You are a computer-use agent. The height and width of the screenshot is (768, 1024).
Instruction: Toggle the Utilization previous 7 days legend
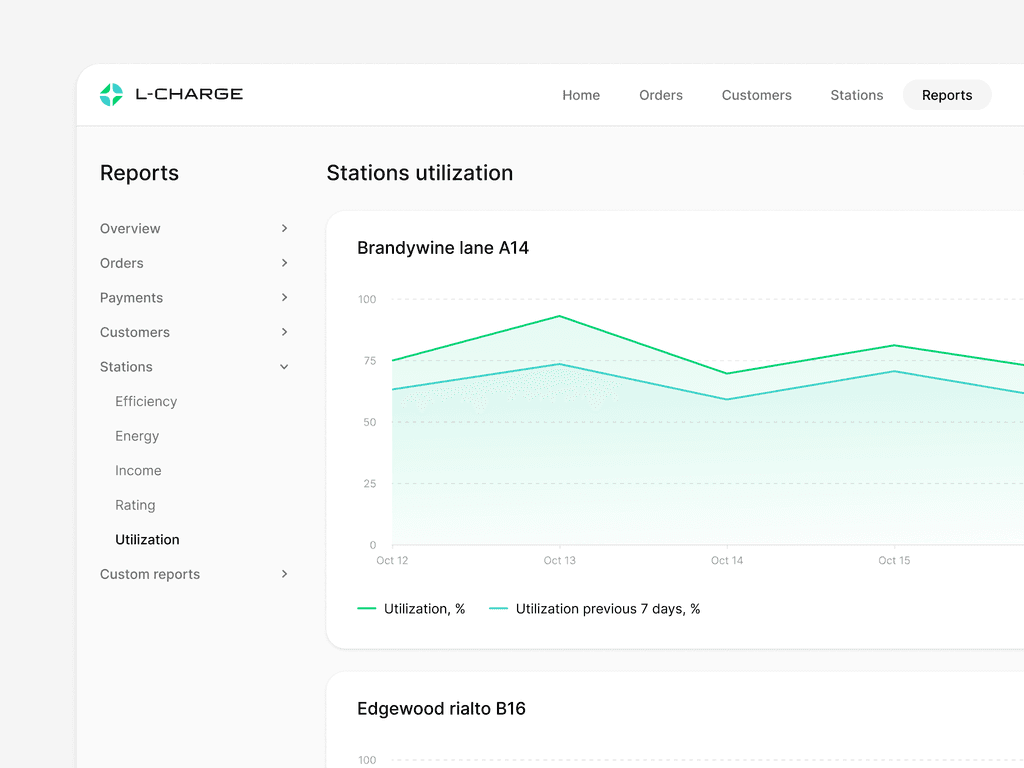pos(595,608)
